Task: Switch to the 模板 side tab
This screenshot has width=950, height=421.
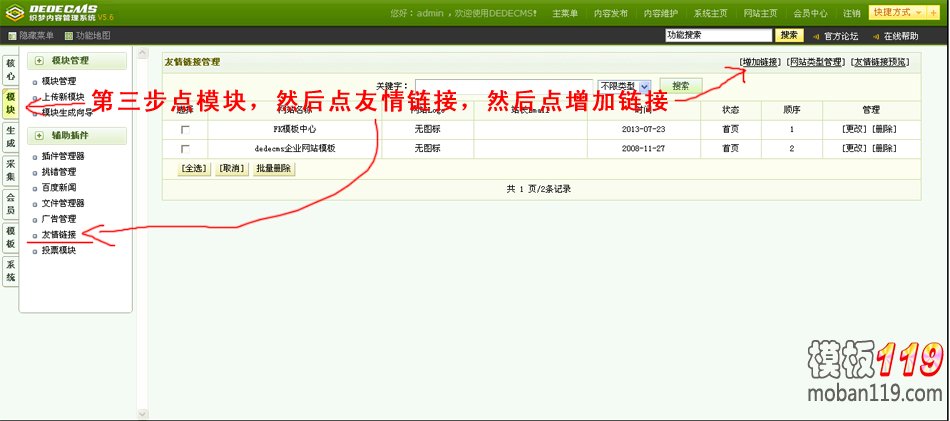Action: click(x=11, y=237)
